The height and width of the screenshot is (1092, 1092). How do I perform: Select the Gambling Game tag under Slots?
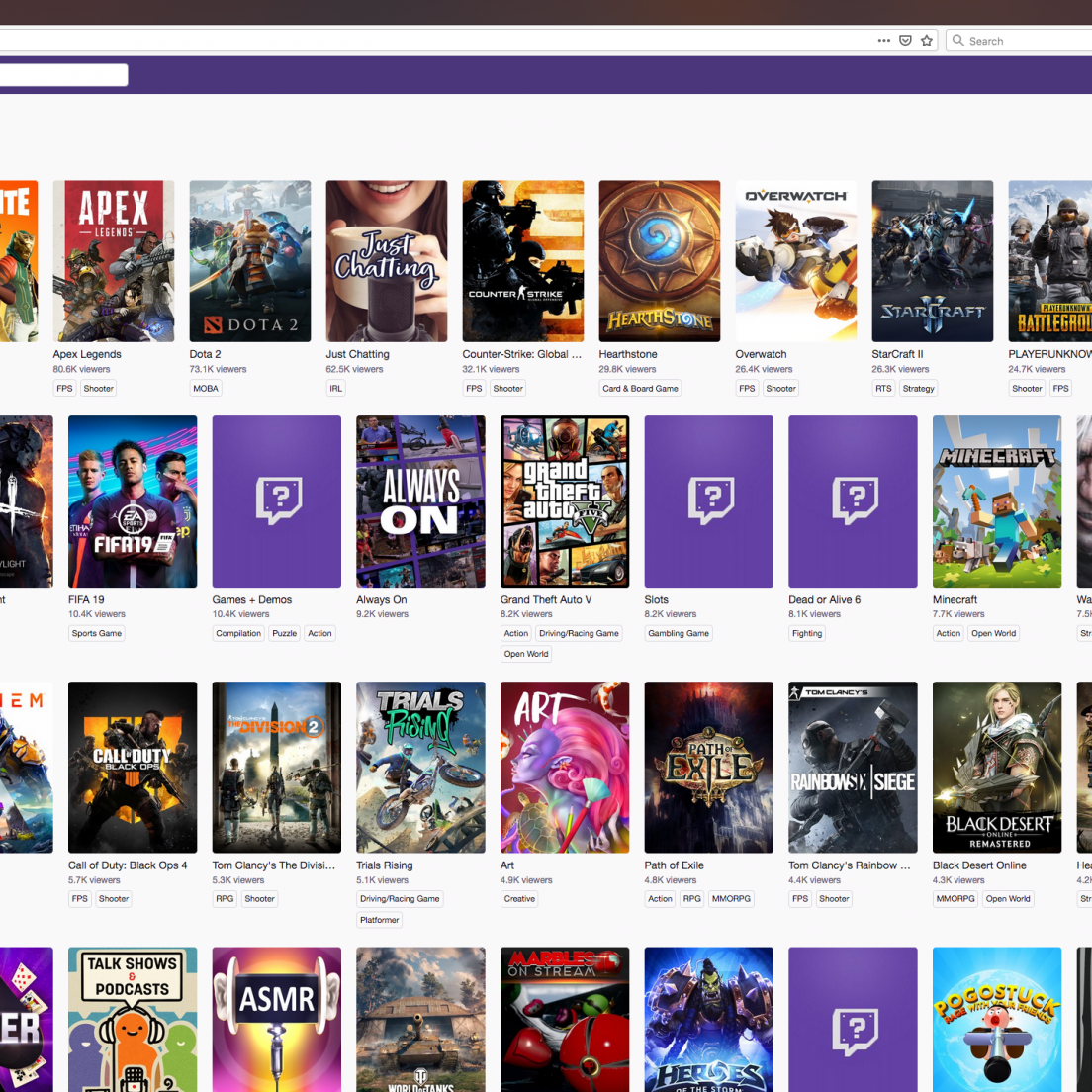[x=679, y=634]
